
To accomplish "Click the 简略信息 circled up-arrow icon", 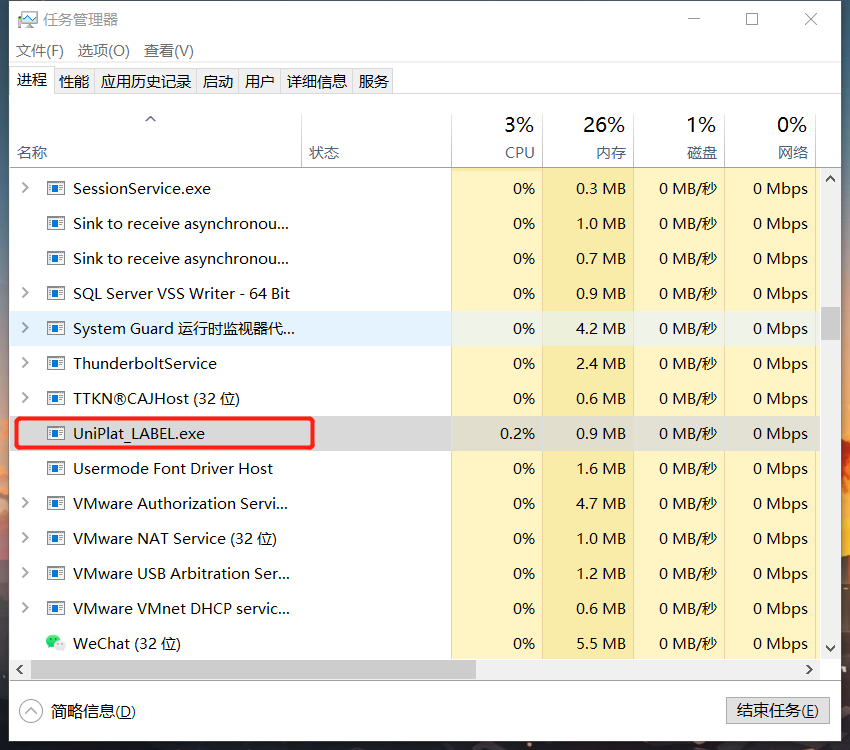I will [x=31, y=711].
